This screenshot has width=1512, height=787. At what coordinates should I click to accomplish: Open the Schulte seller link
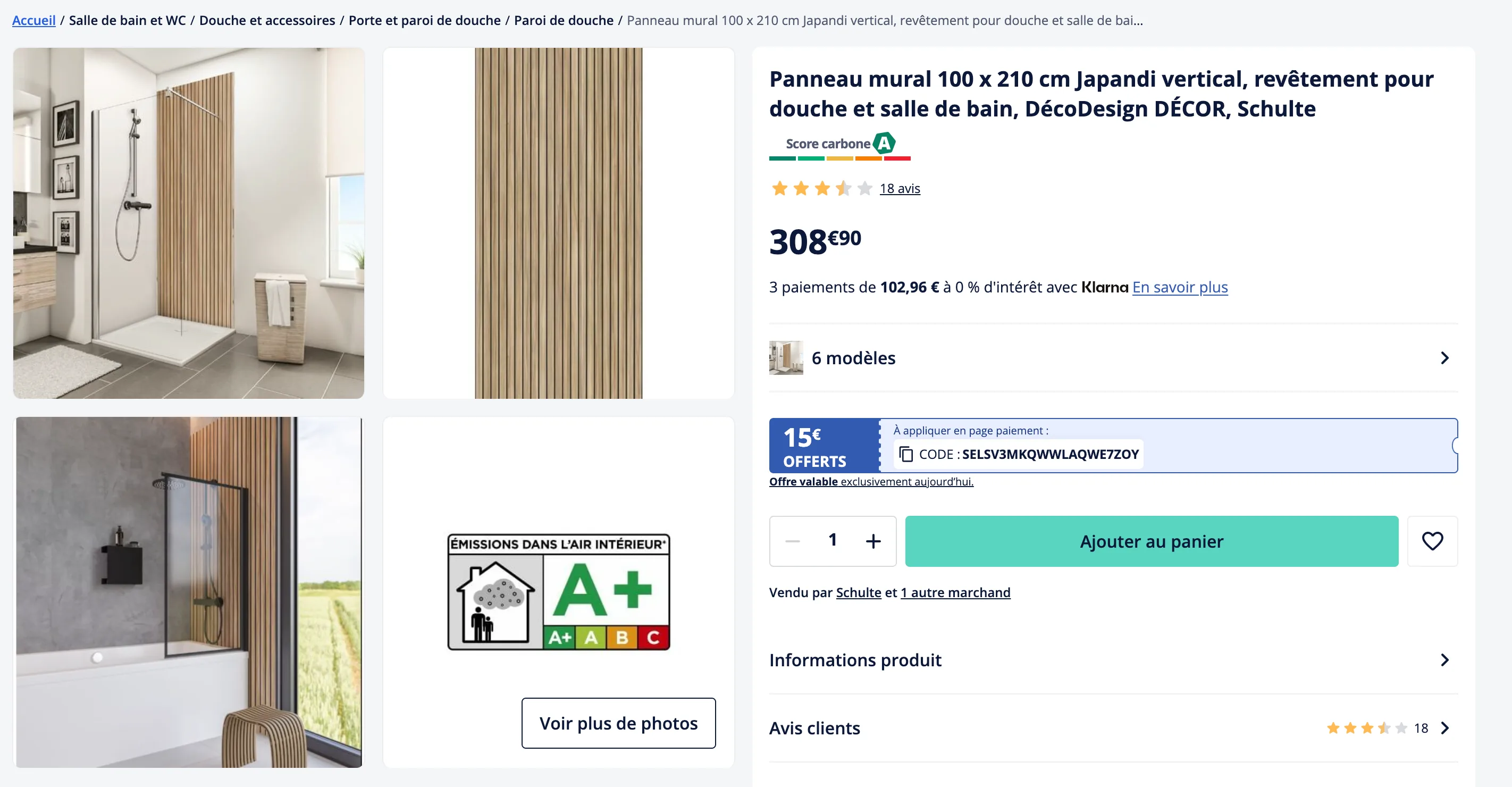pos(858,592)
